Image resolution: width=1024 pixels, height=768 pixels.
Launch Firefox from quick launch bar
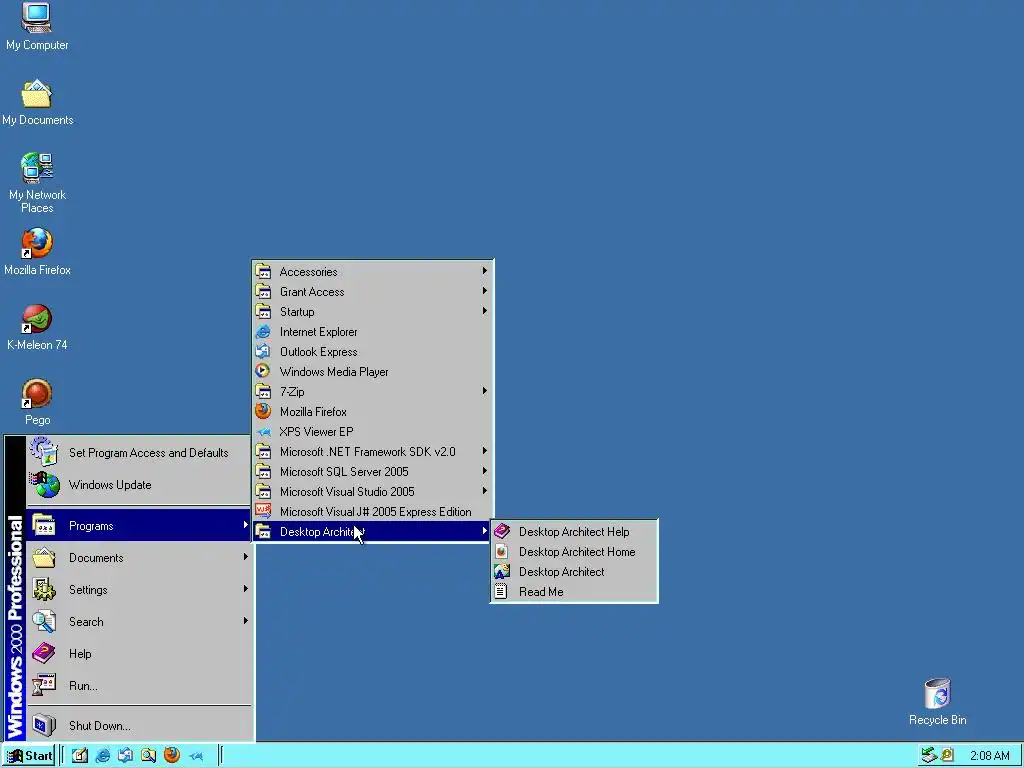[x=172, y=756]
